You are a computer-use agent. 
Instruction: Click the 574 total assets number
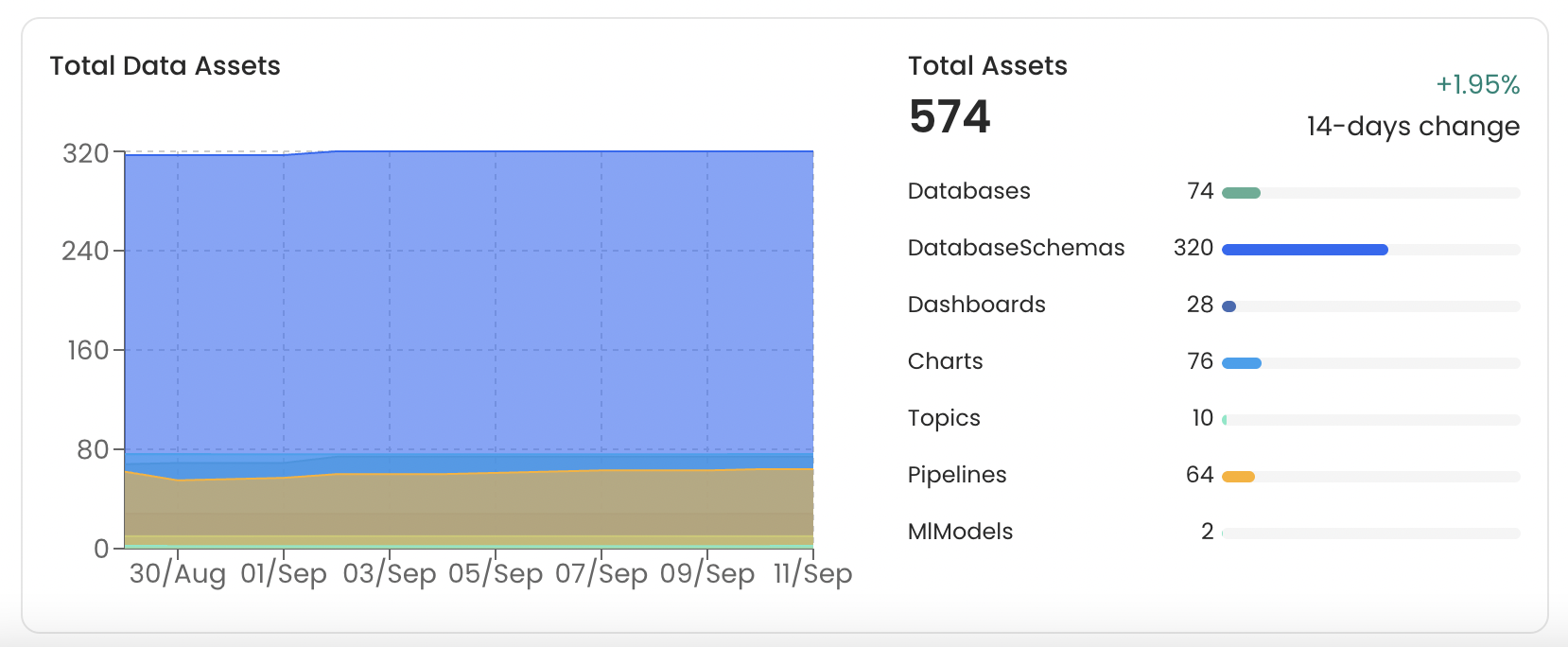point(950,117)
